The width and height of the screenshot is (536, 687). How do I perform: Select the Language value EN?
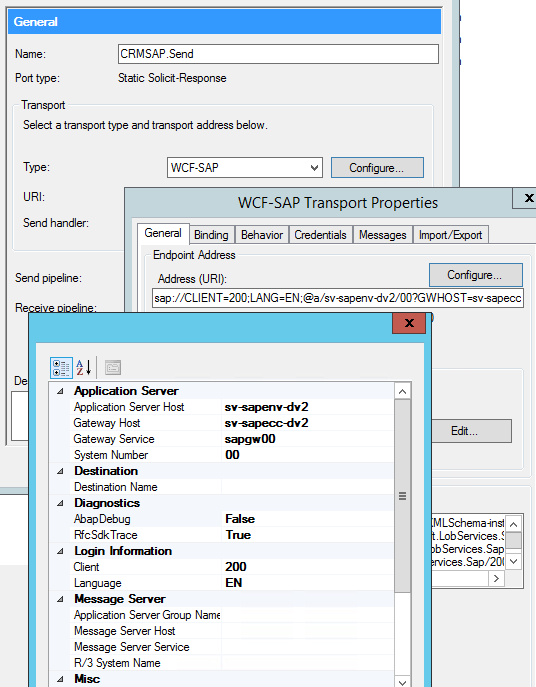(307, 583)
